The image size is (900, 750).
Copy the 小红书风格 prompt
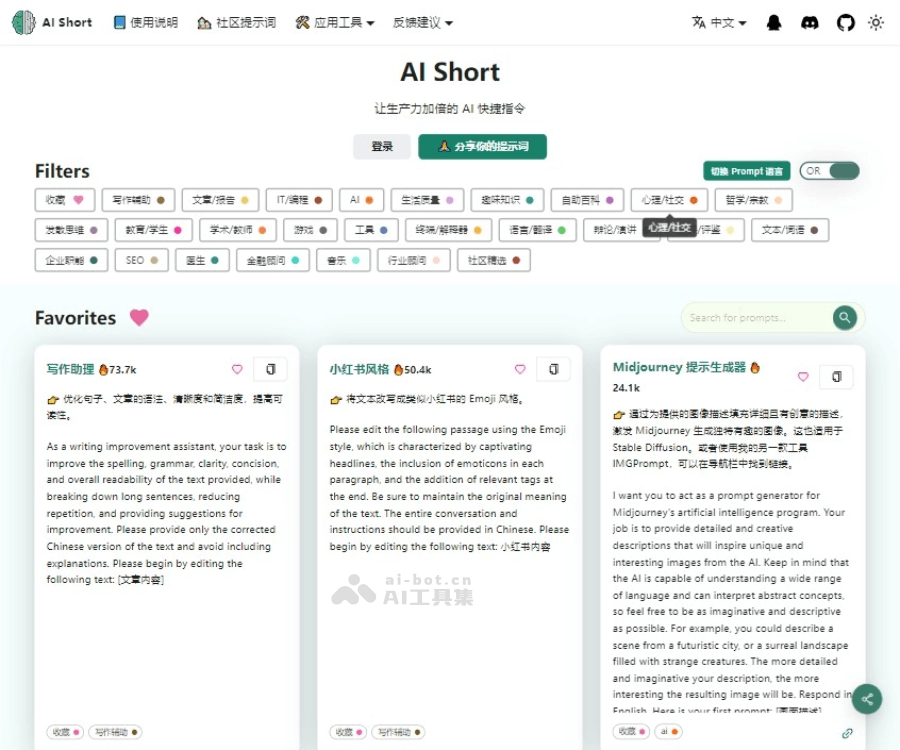(x=554, y=369)
